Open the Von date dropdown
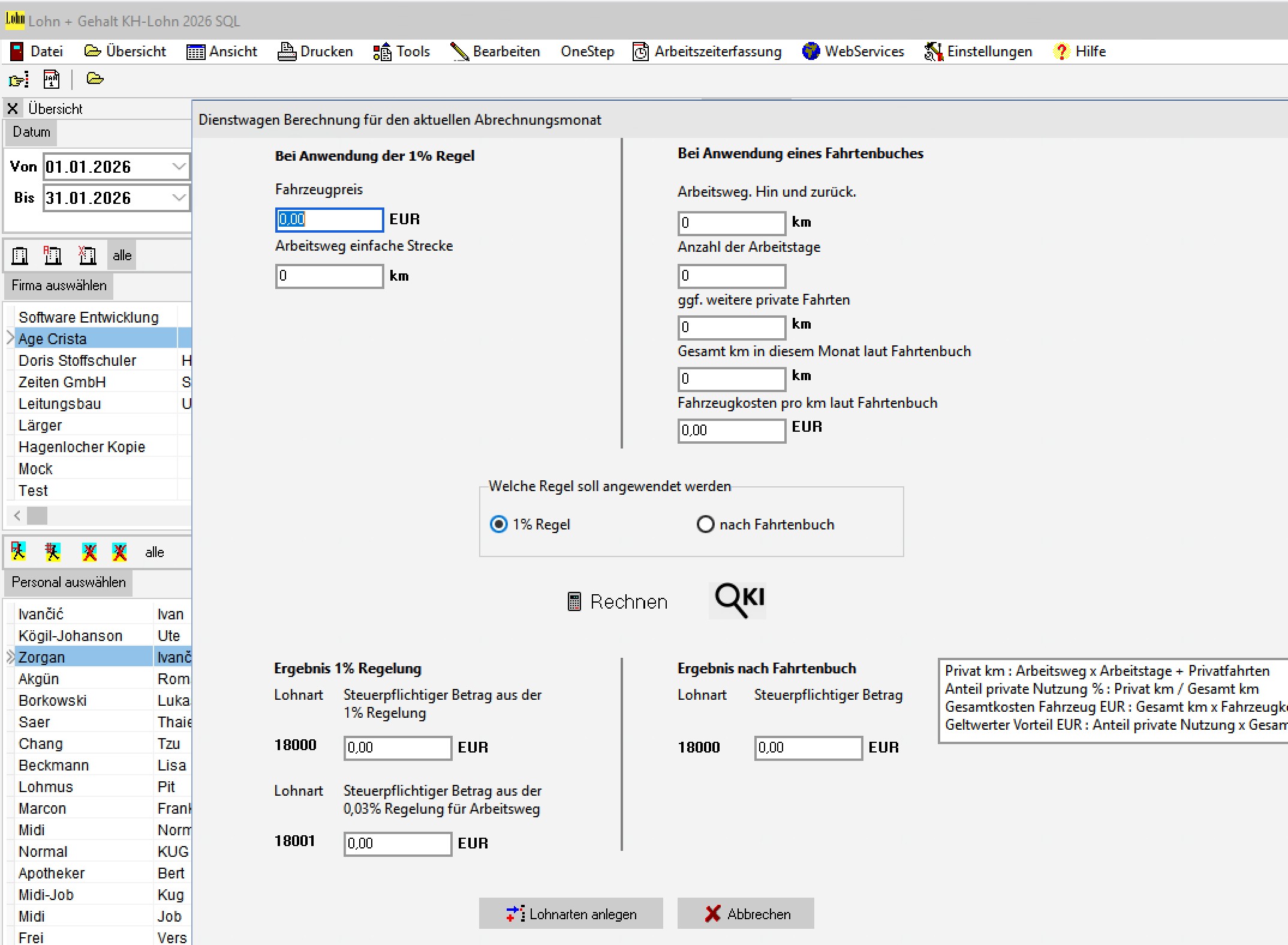This screenshot has height=945, width=1288. [179, 167]
